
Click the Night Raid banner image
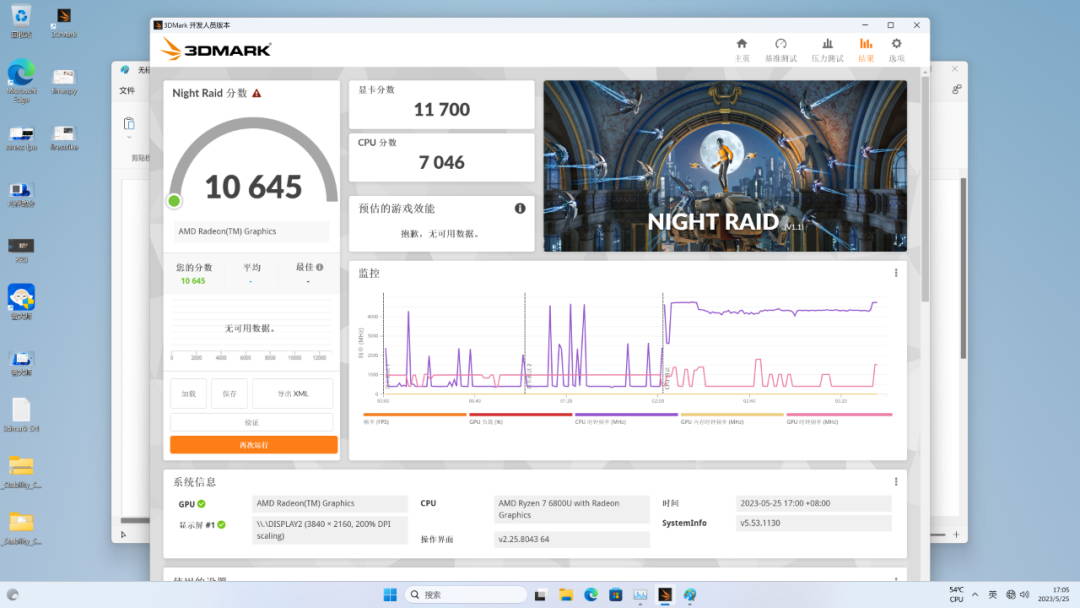(x=725, y=166)
